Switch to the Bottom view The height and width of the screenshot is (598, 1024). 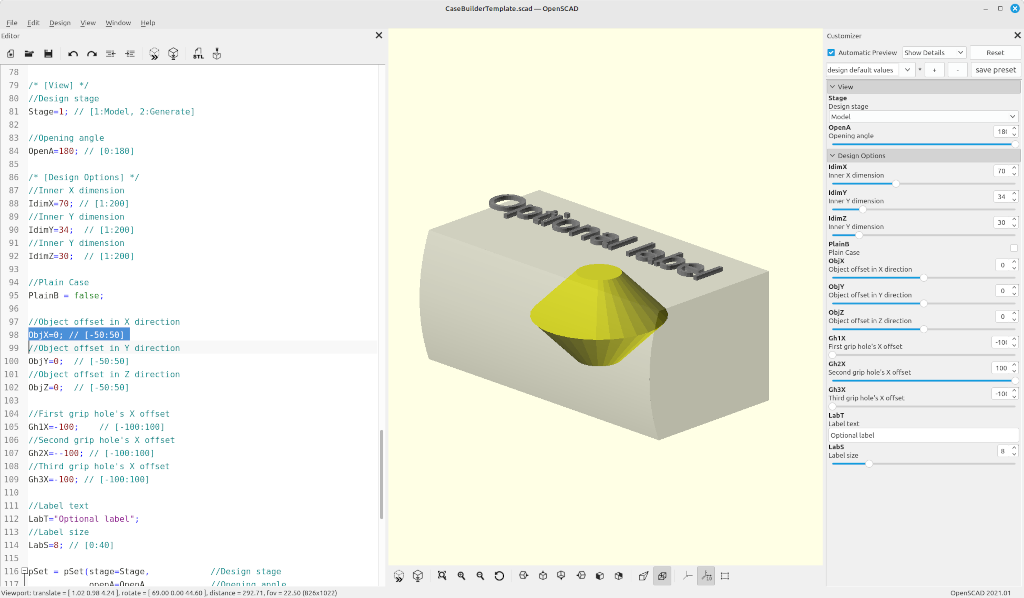coord(561,576)
